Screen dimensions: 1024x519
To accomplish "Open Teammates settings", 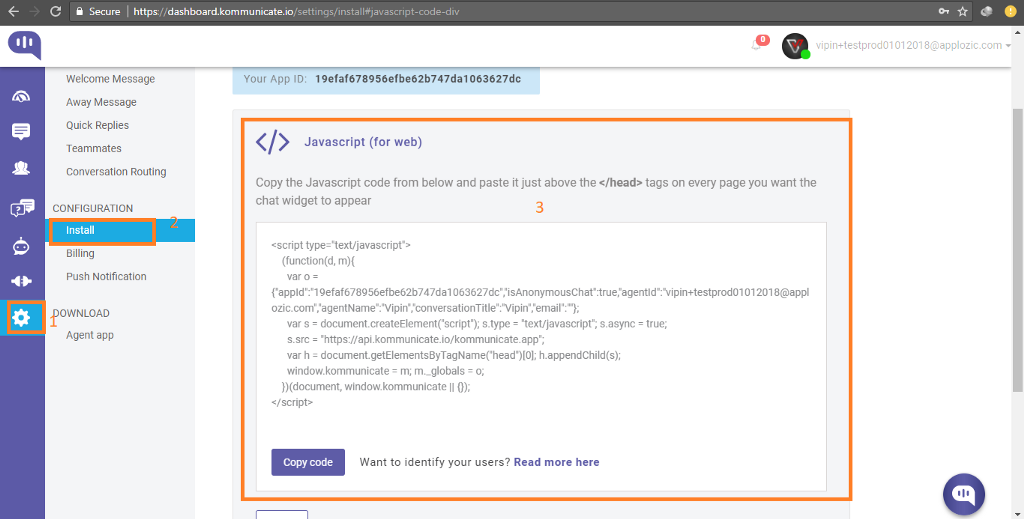I will [x=93, y=148].
